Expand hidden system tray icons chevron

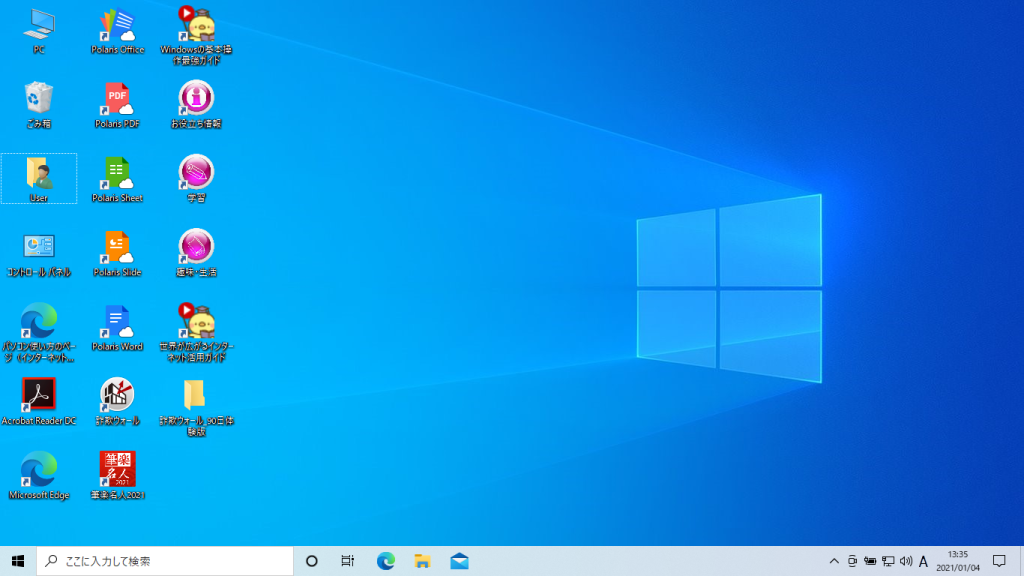coord(834,561)
